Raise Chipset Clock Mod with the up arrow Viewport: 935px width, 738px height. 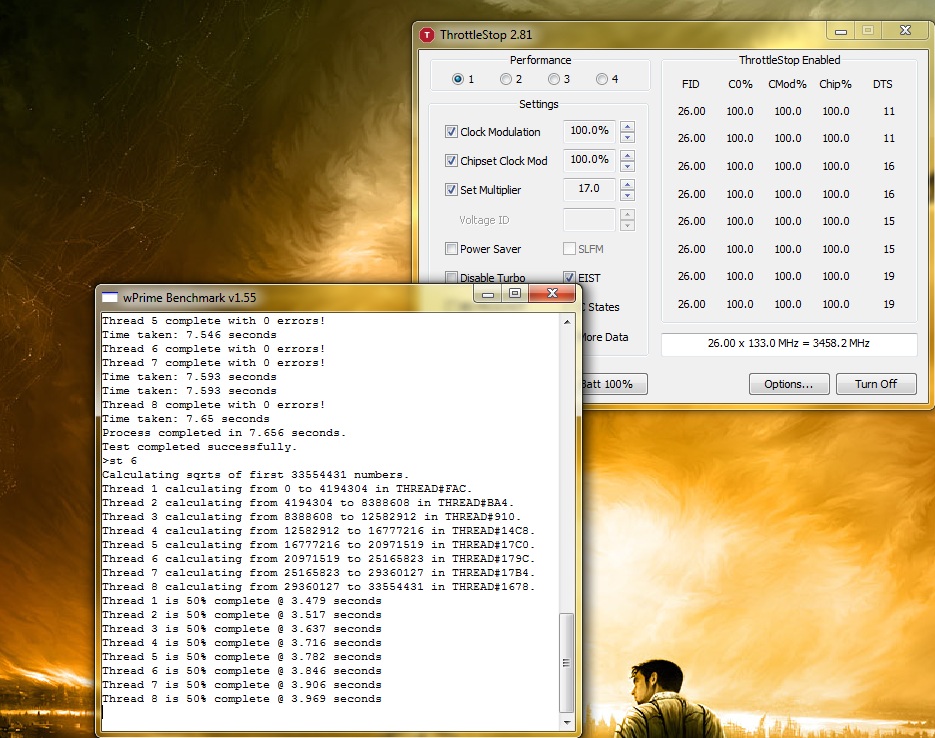(627, 155)
